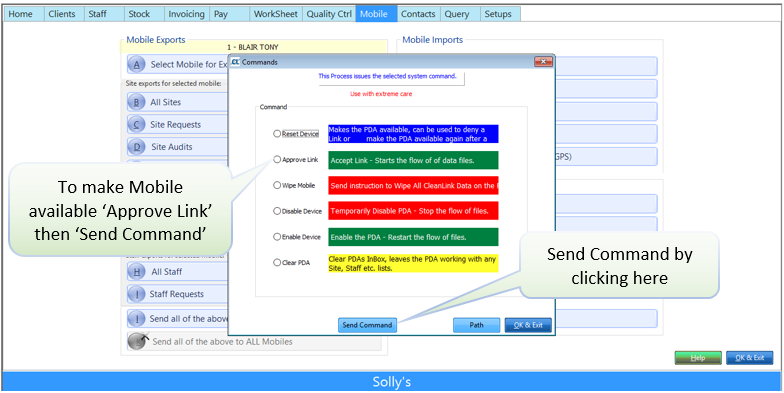The image size is (784, 393).
Task: Select the Reset Device radio option
Action: point(276,134)
